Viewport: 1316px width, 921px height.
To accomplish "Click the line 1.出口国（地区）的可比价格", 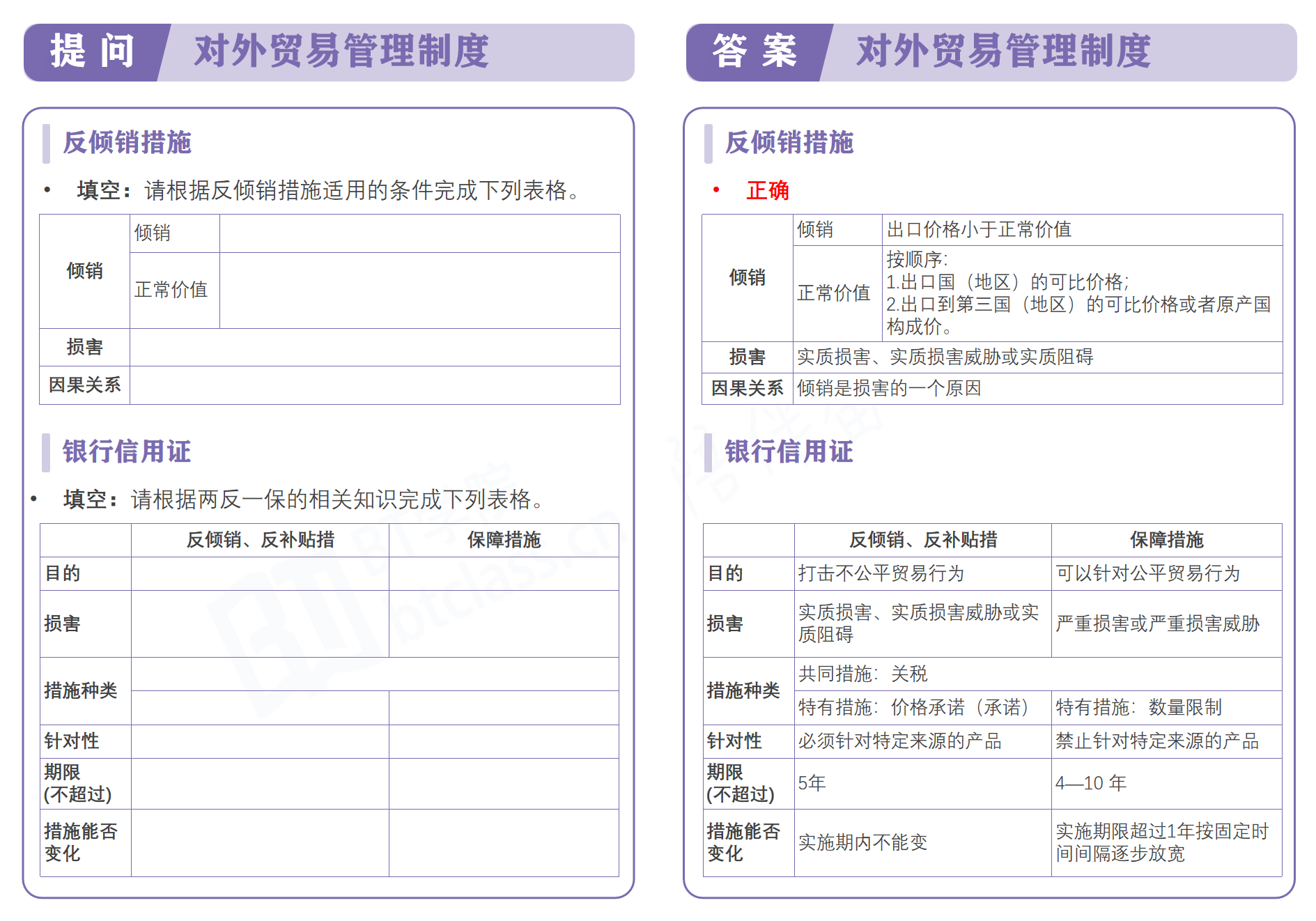I will 1007,282.
